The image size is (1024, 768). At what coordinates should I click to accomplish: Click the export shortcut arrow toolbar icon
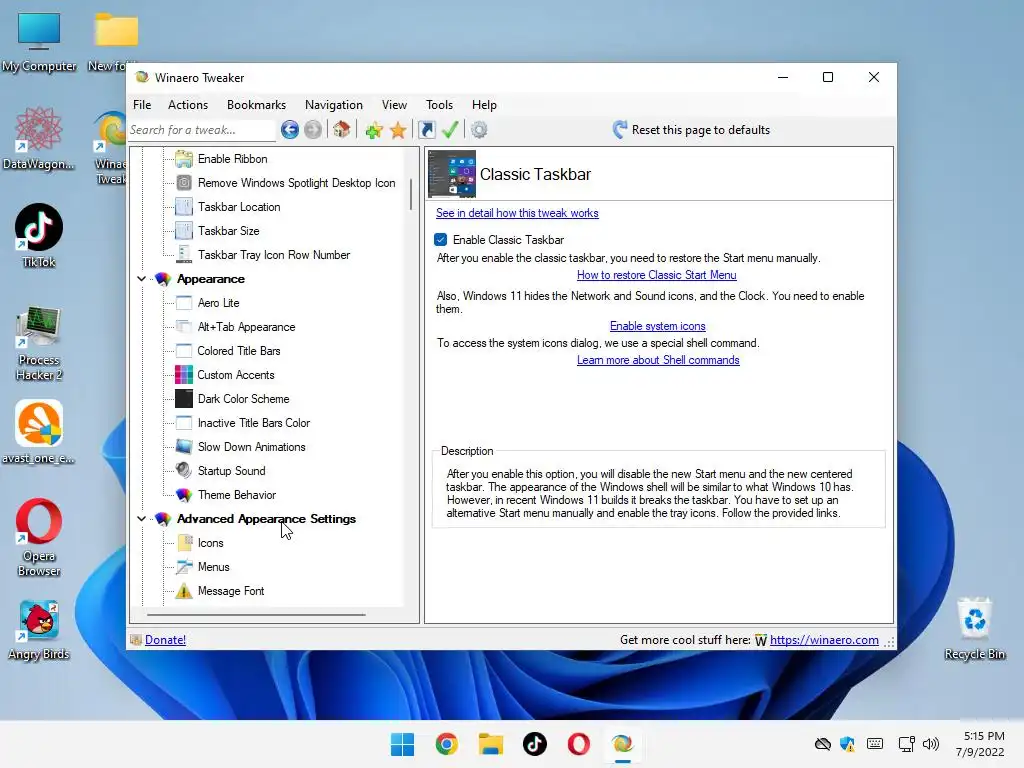pos(427,130)
